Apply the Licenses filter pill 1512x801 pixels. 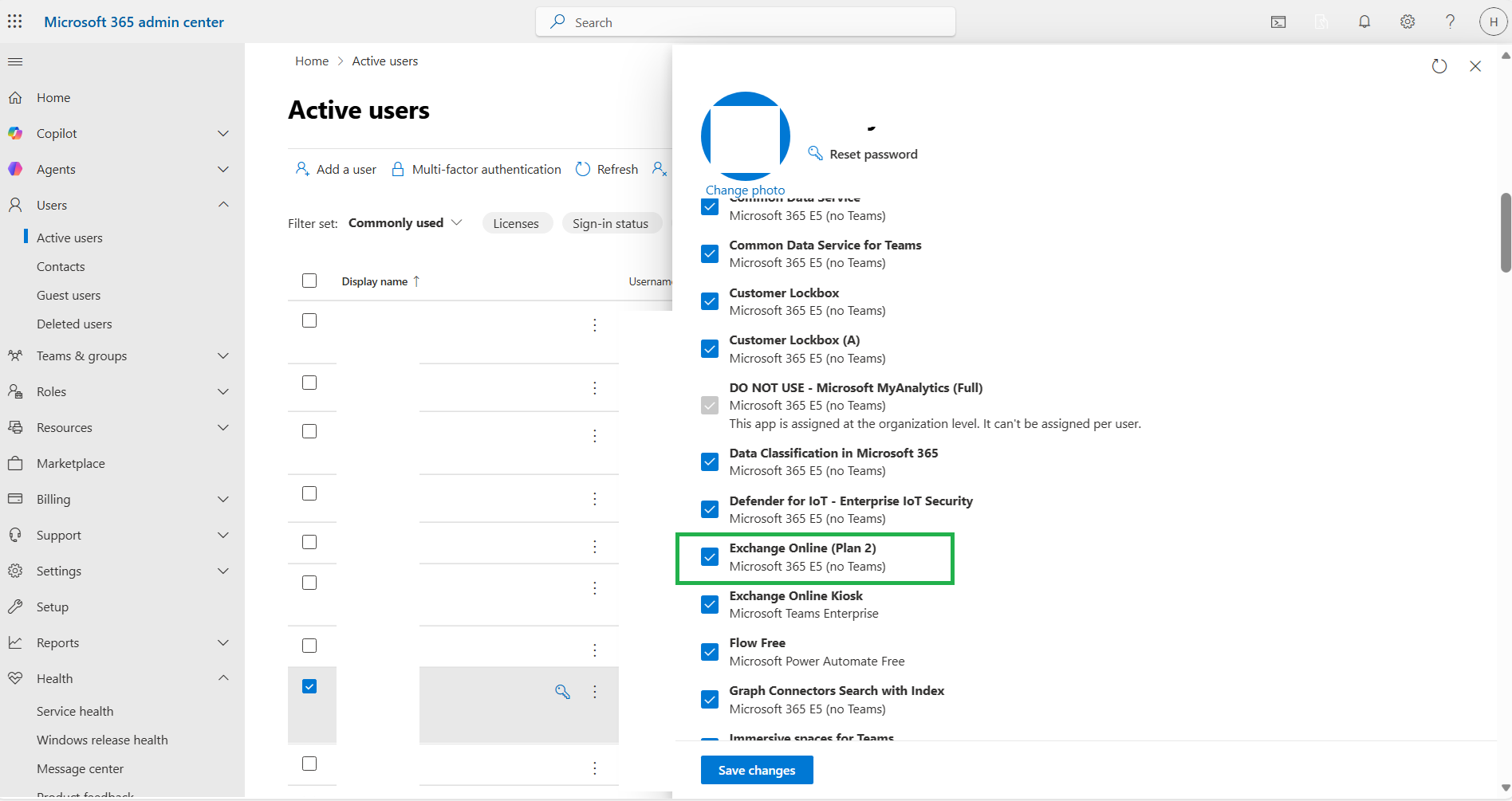pyautogui.click(x=516, y=223)
